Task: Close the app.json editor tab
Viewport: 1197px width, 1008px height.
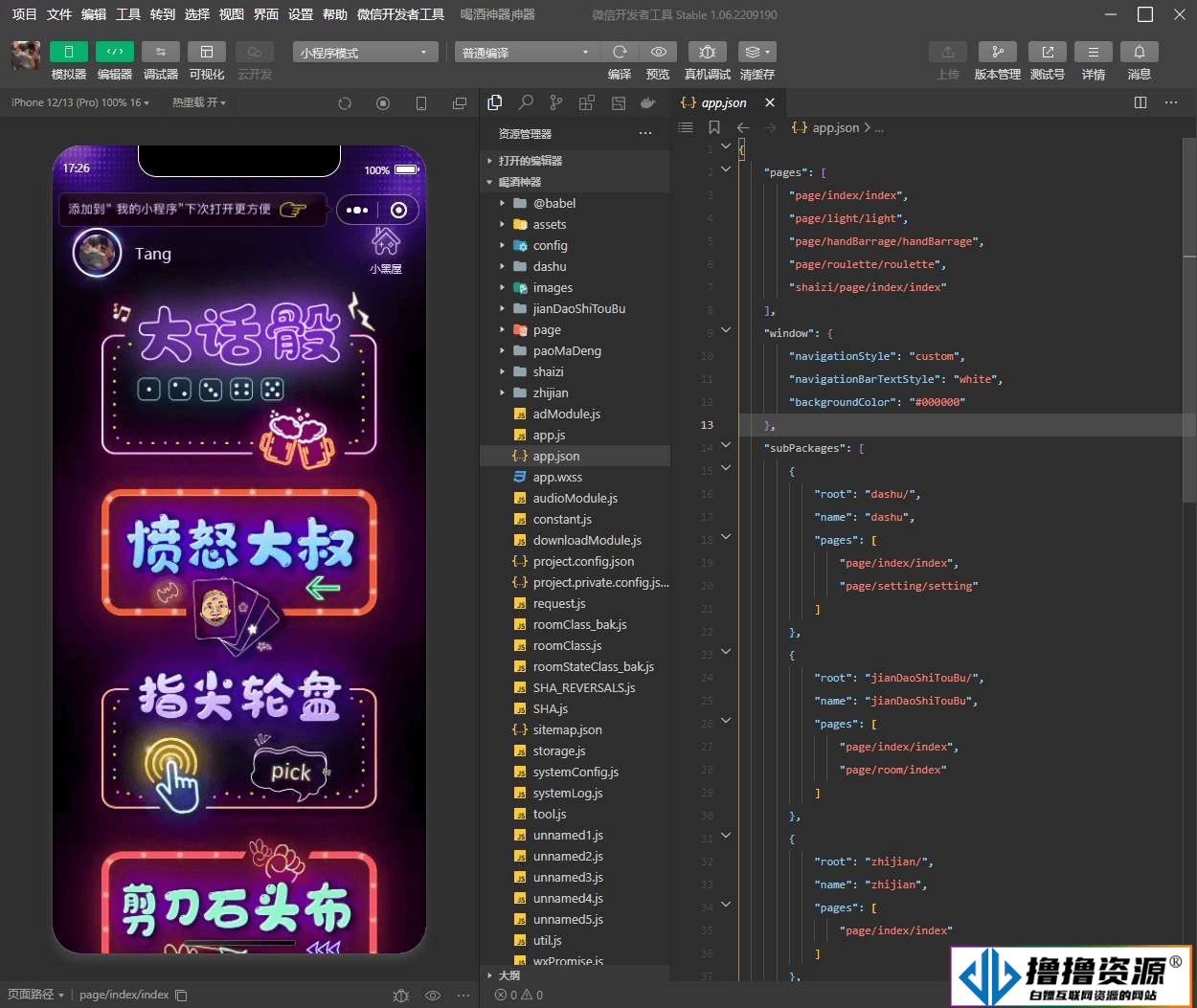Action: coord(770,102)
